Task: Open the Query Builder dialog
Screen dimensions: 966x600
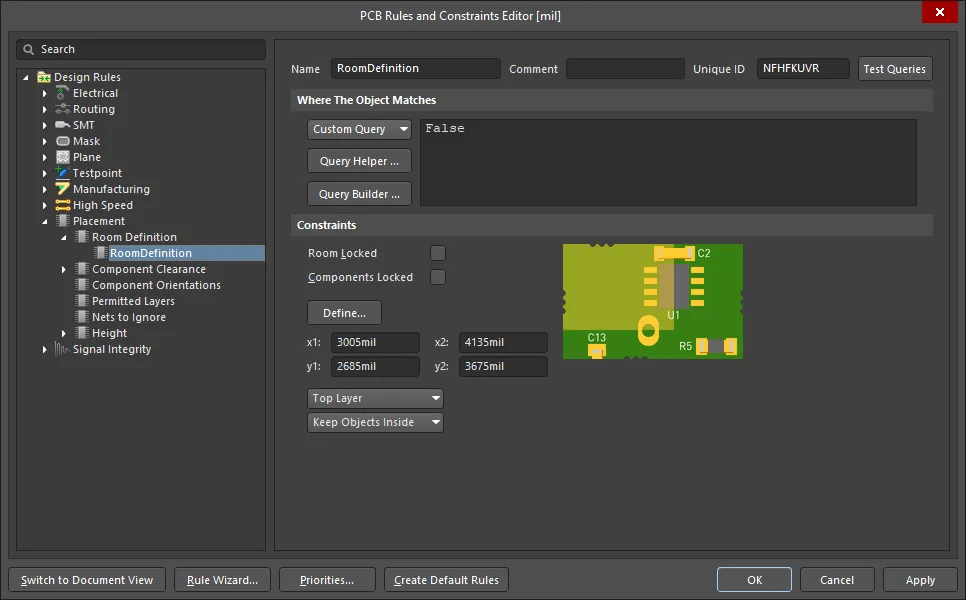Action: click(x=359, y=194)
